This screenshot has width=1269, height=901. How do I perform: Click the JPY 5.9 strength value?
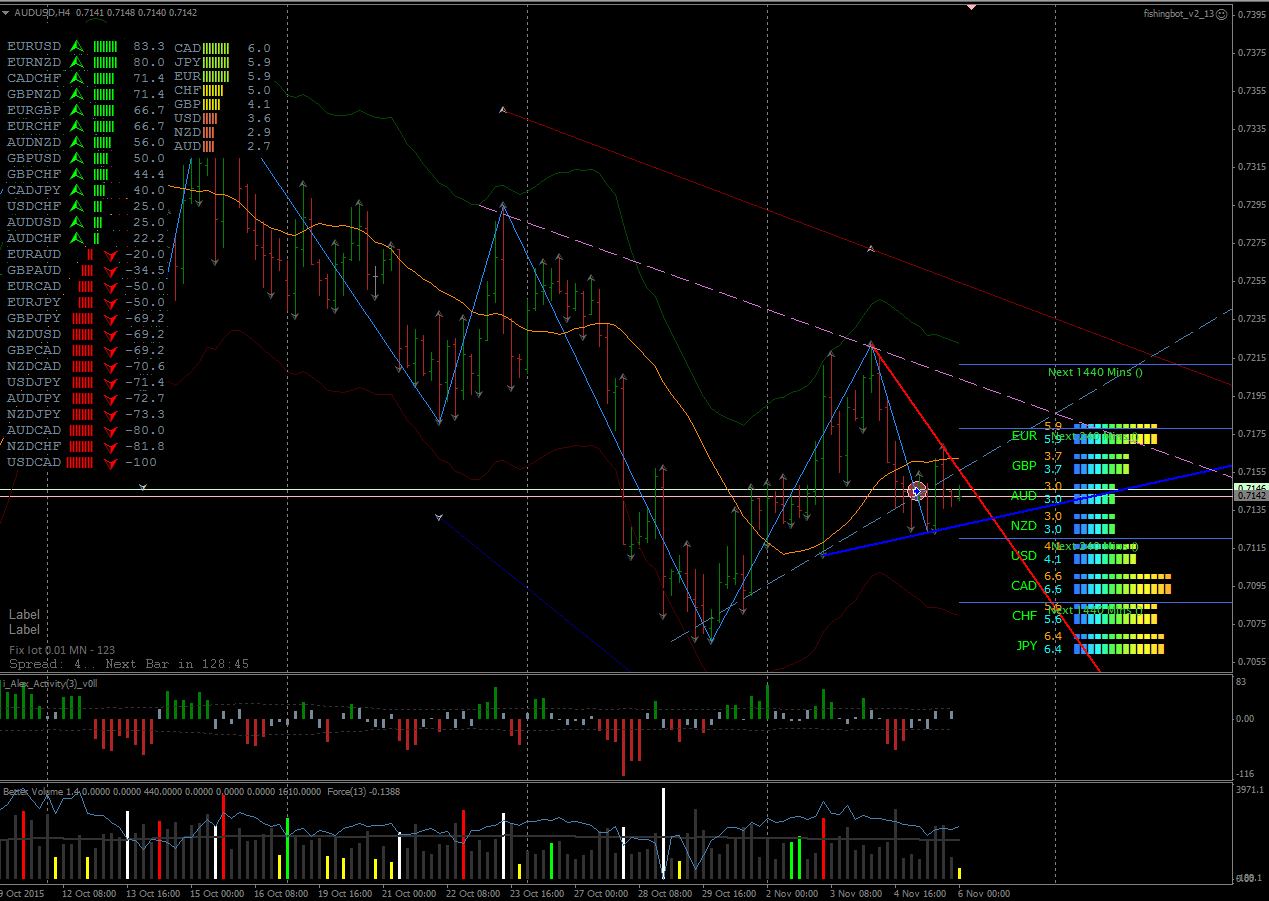(259, 62)
